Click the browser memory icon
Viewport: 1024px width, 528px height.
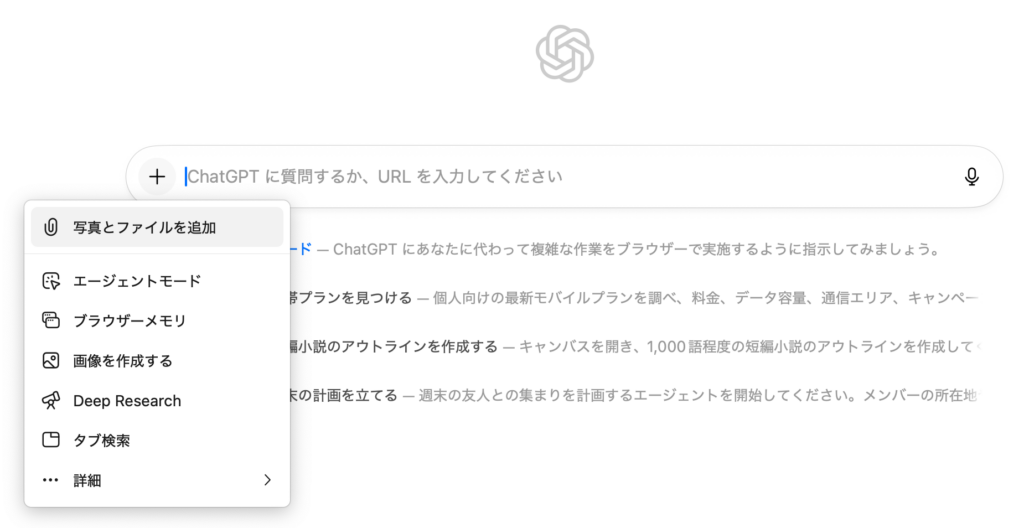click(51, 321)
